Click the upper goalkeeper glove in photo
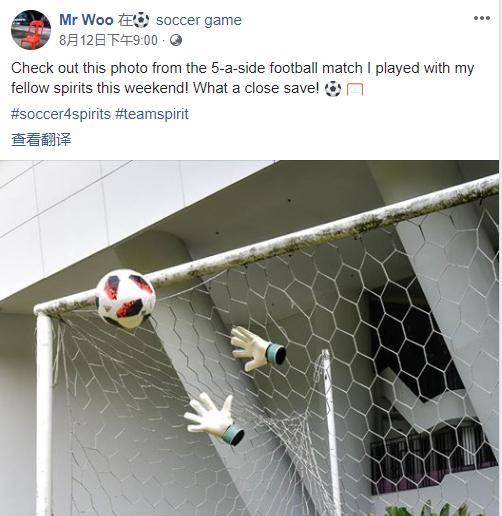The image size is (502, 516). [258, 349]
